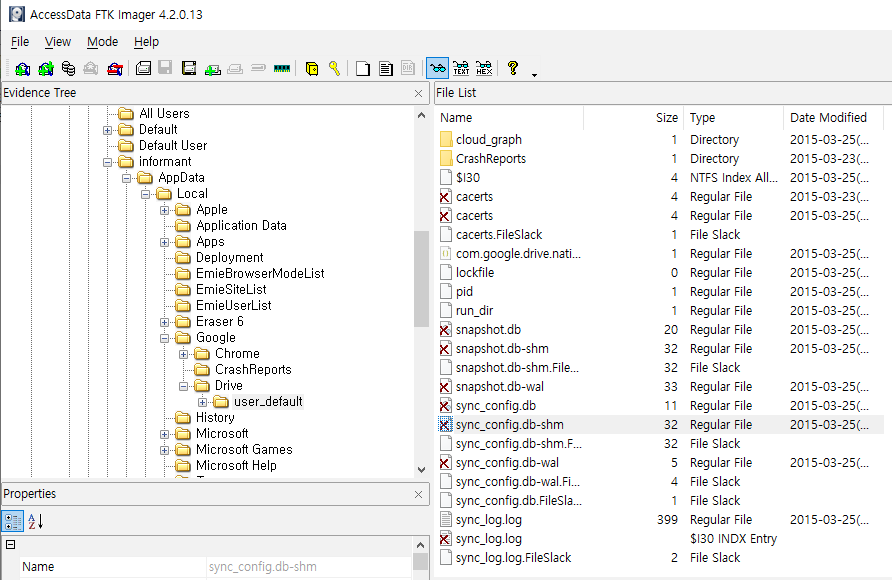Select the History folder in tree

(215, 417)
